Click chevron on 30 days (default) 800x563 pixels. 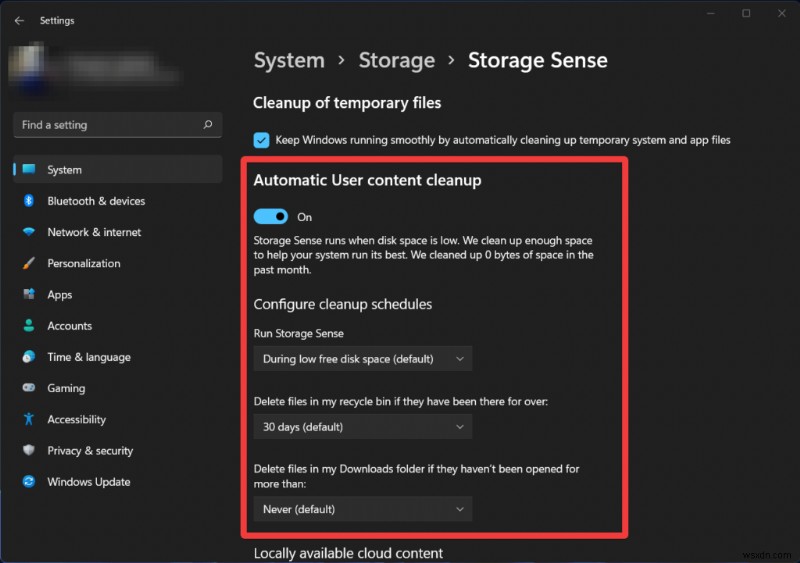click(460, 427)
